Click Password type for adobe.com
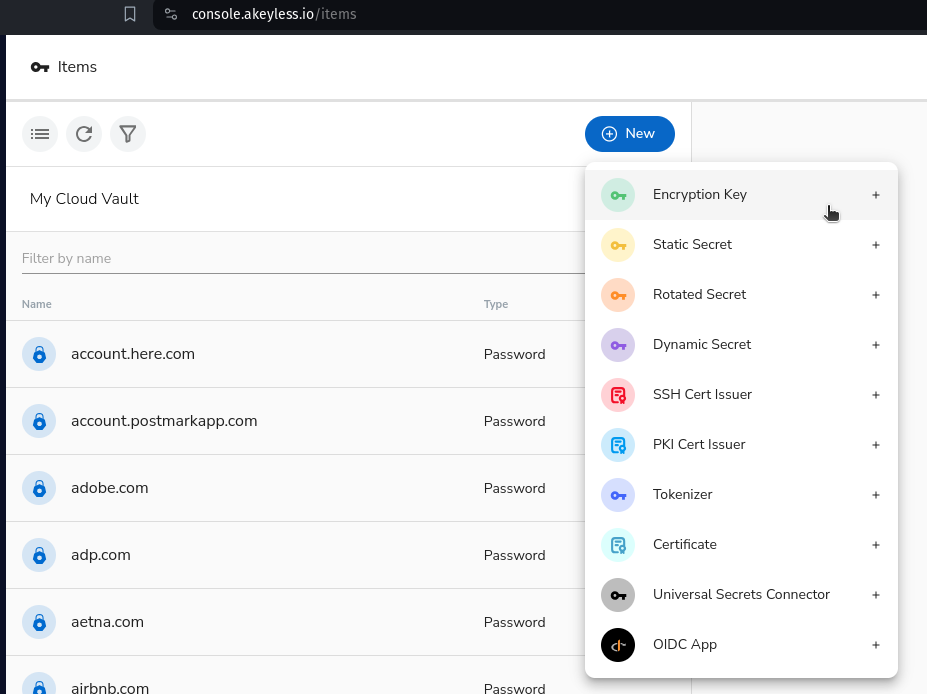Viewport: 927px width, 694px height. 514,488
